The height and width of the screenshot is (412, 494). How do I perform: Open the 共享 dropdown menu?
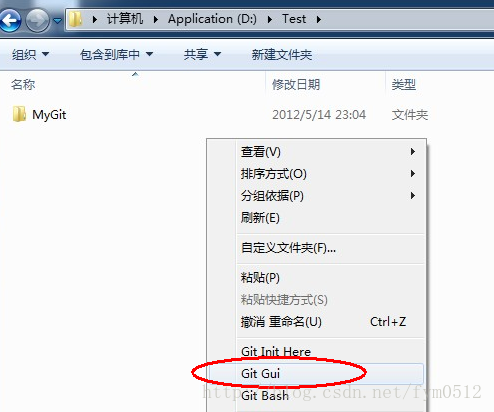(202, 54)
